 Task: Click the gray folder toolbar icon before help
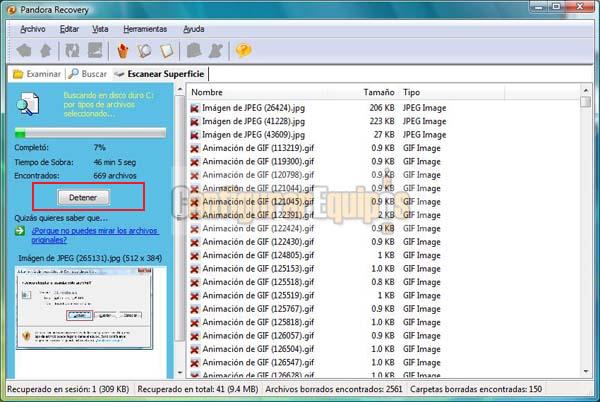(194, 50)
